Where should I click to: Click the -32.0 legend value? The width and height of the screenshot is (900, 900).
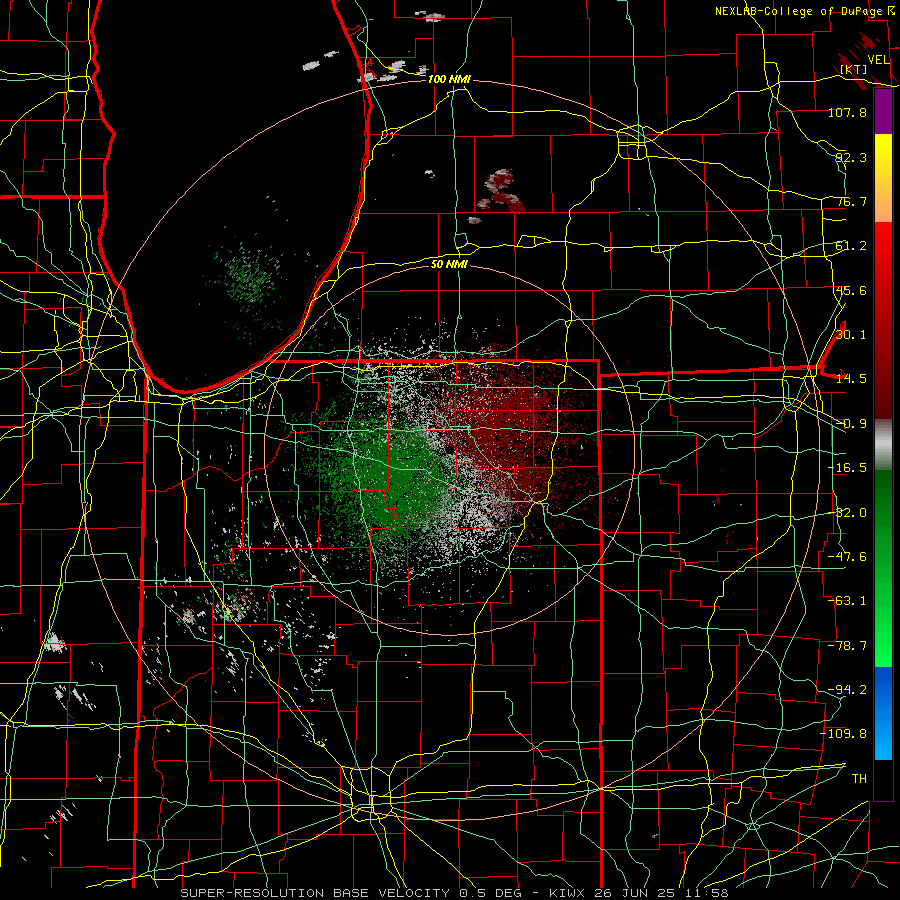(847, 513)
